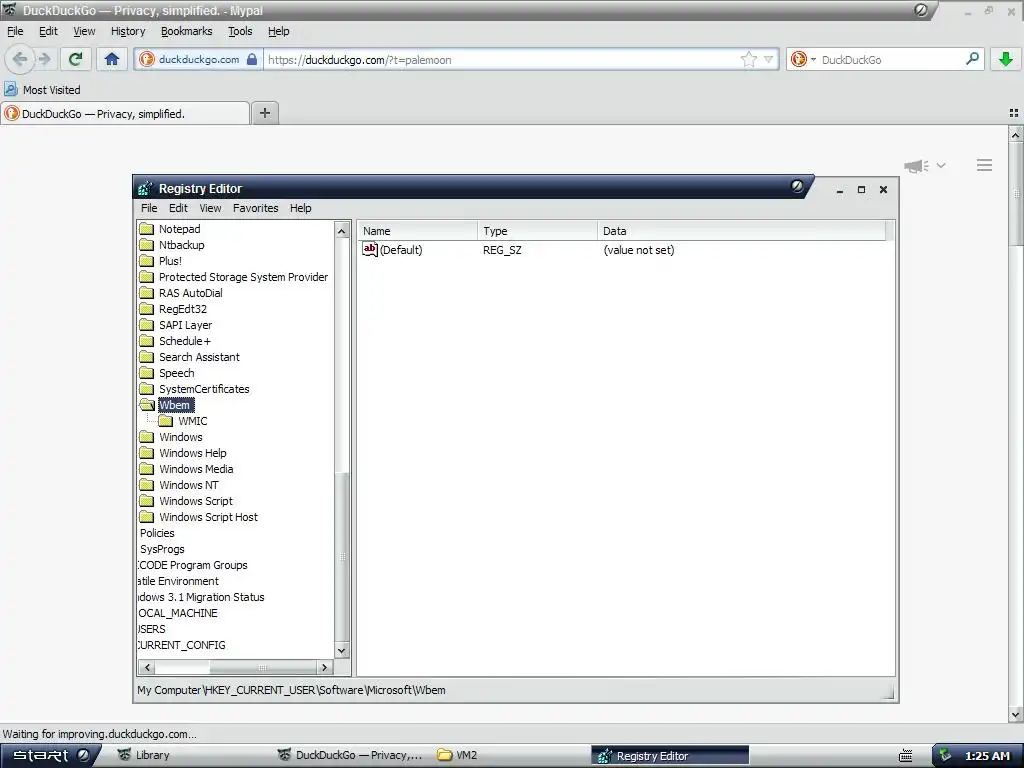Click the padlock site security icon
The height and width of the screenshot is (768, 1024).
coord(251,59)
